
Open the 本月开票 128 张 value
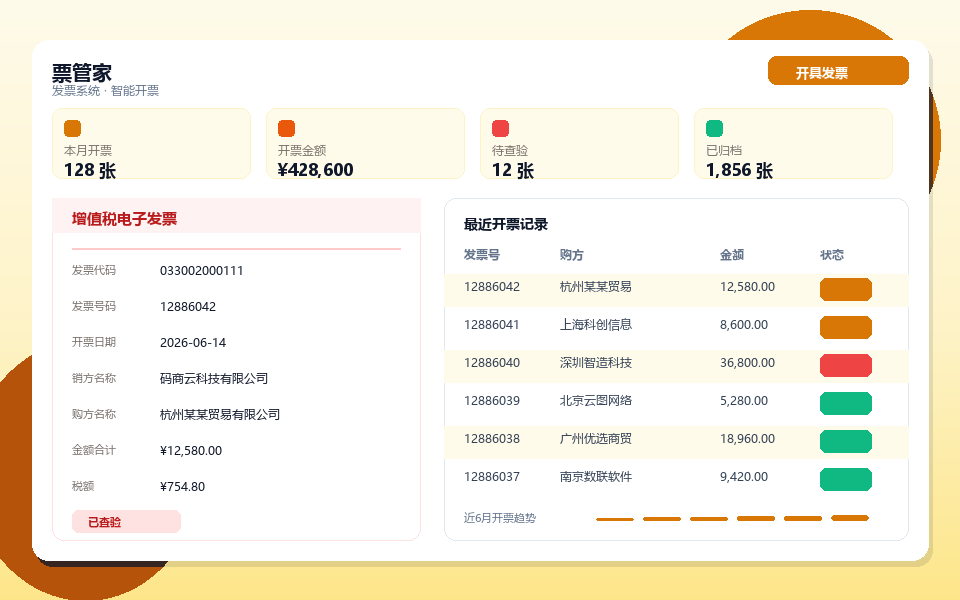[90, 170]
